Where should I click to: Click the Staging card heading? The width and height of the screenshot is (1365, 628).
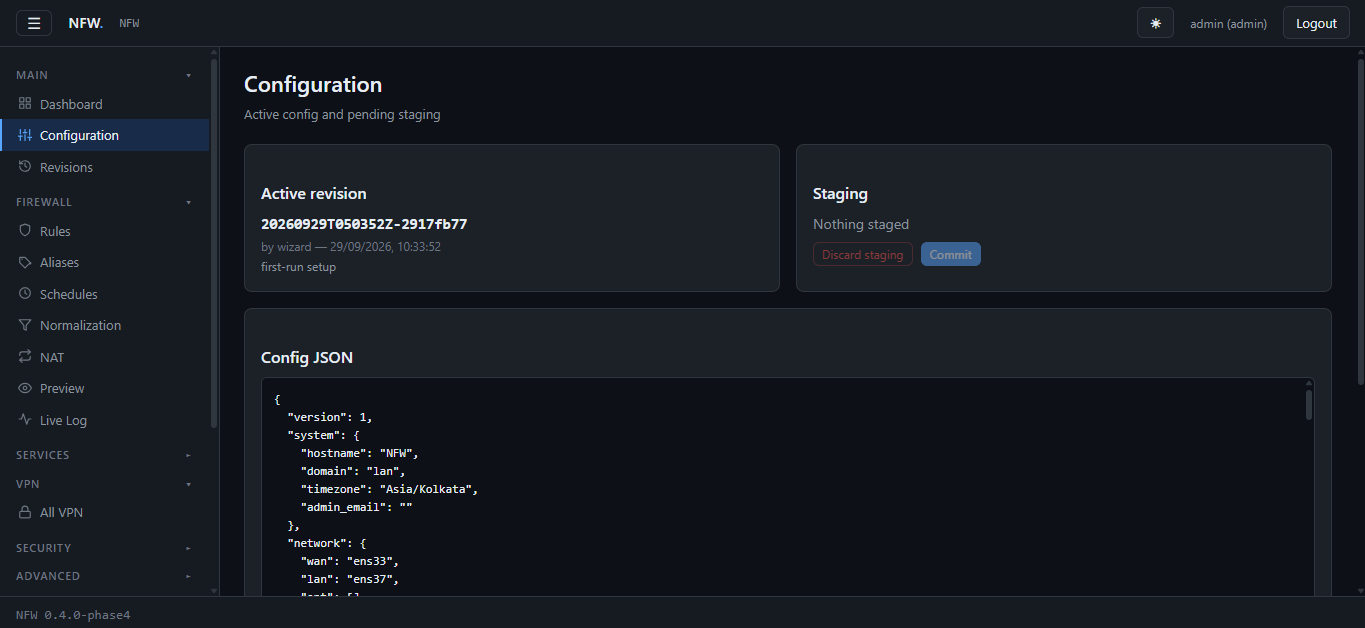[x=840, y=194]
